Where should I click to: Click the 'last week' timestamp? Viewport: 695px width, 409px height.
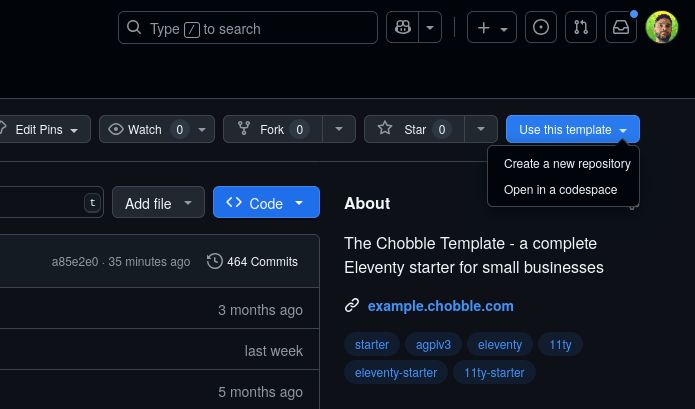(x=273, y=351)
